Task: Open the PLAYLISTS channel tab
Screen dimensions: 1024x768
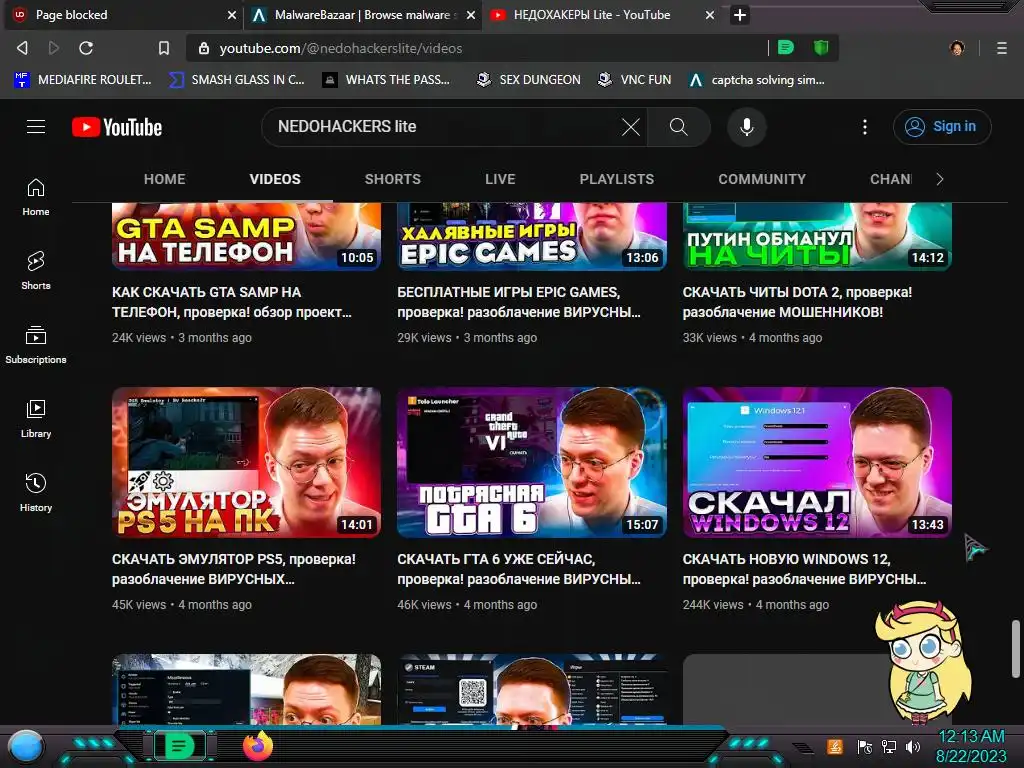Action: coord(616,179)
